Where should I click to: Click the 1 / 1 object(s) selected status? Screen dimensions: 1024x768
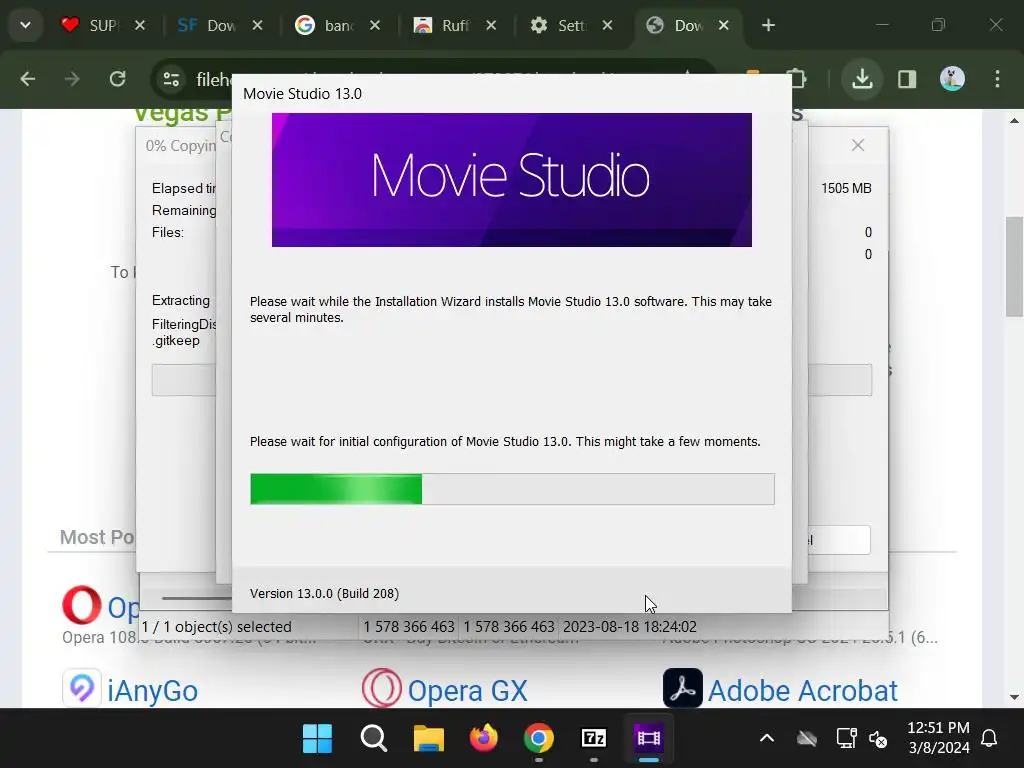pos(217,626)
